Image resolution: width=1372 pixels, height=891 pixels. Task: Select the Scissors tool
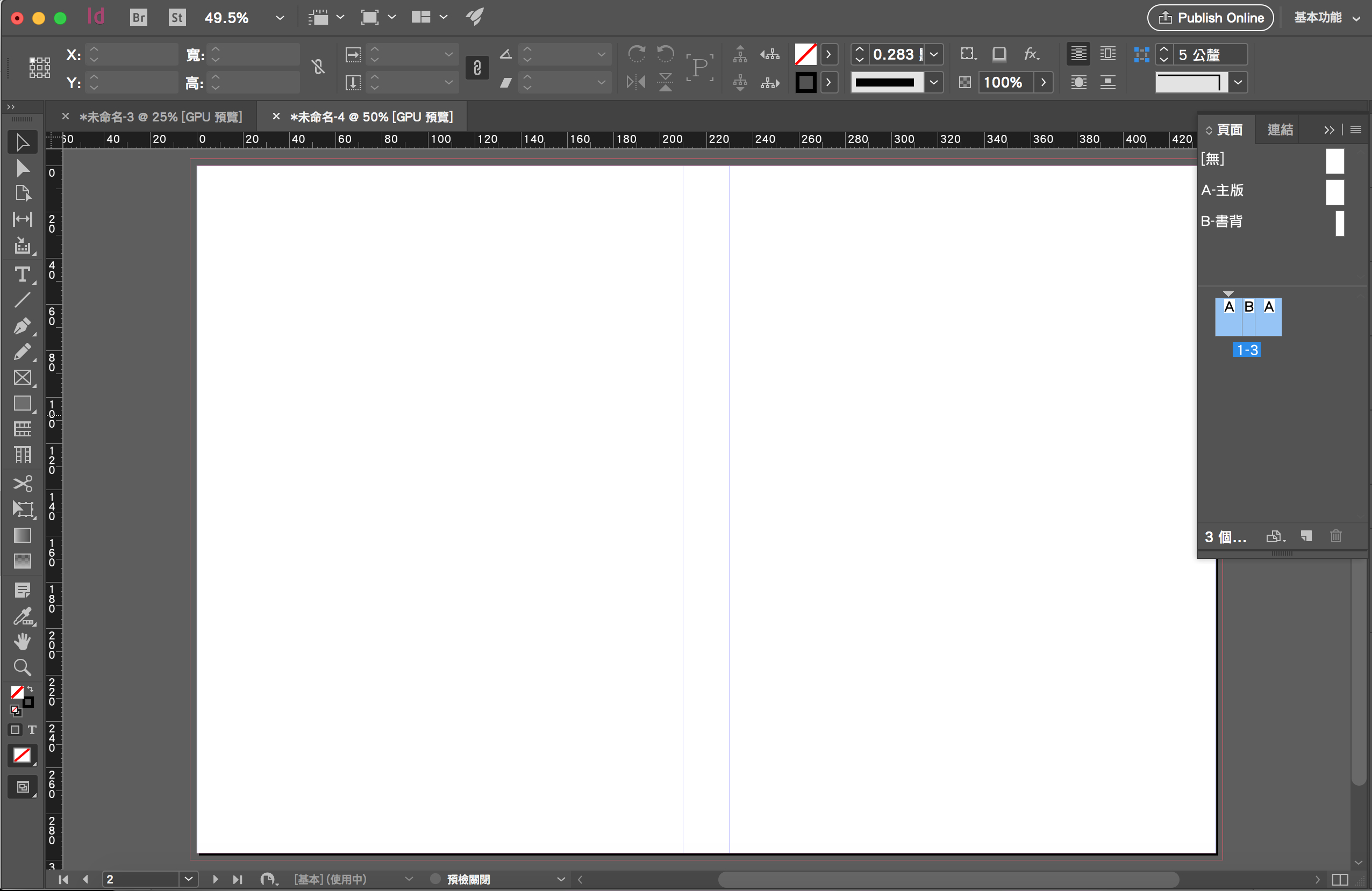tap(23, 483)
